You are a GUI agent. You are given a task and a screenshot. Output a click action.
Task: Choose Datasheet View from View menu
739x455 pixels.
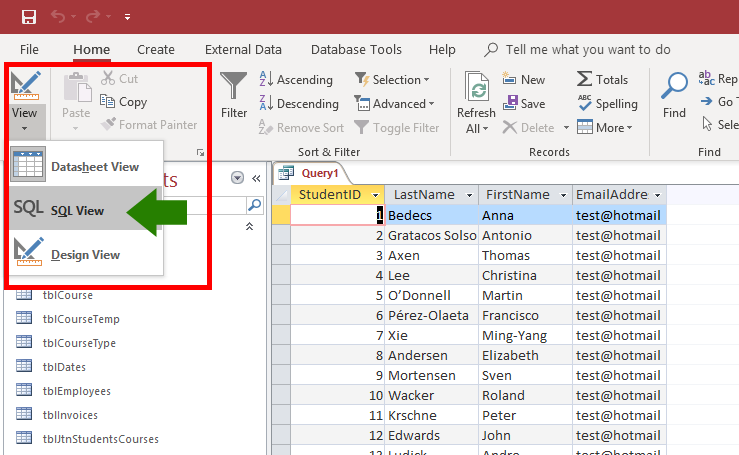[x=86, y=166]
